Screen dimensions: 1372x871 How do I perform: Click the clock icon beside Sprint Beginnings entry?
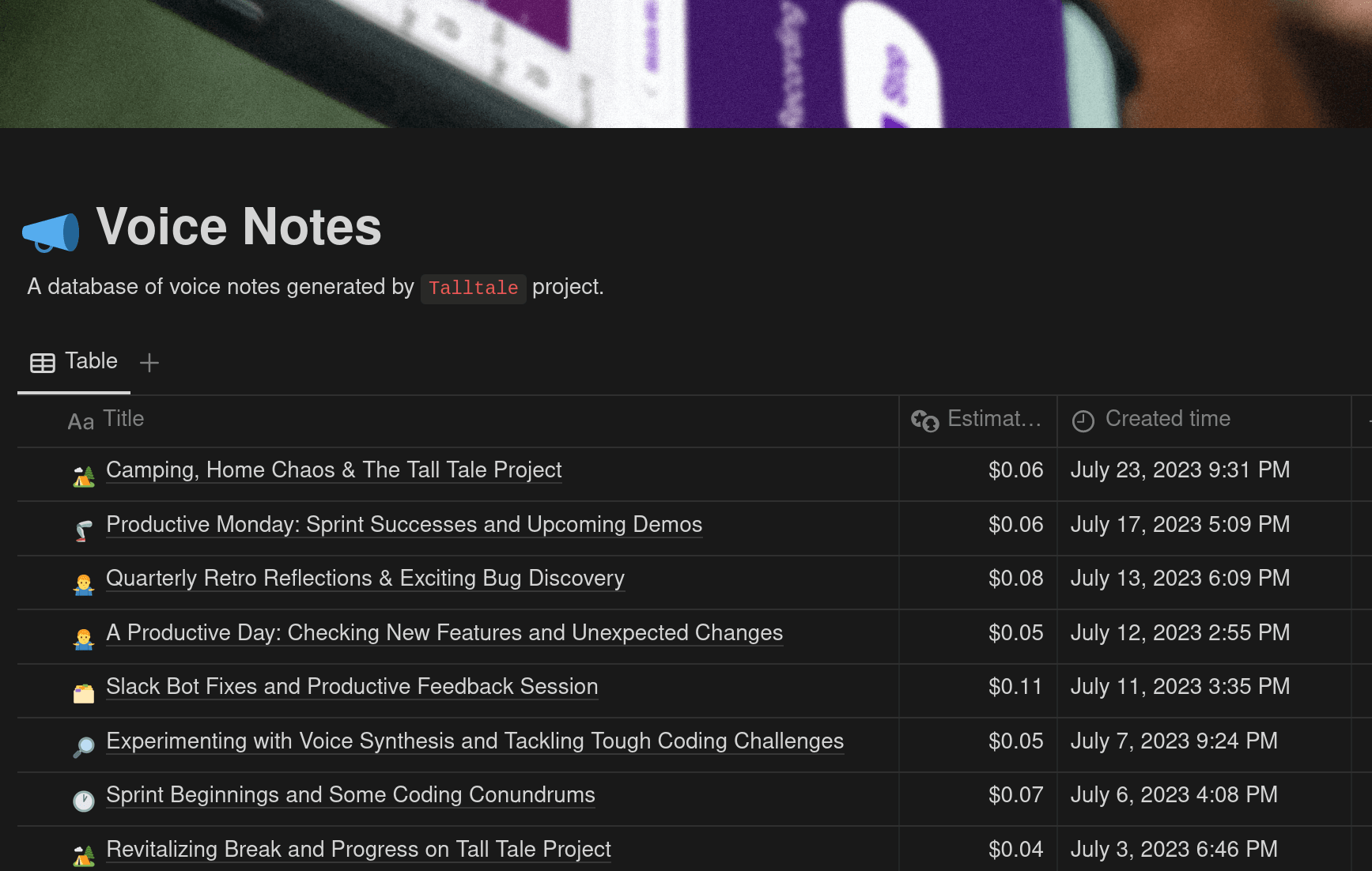point(84,801)
